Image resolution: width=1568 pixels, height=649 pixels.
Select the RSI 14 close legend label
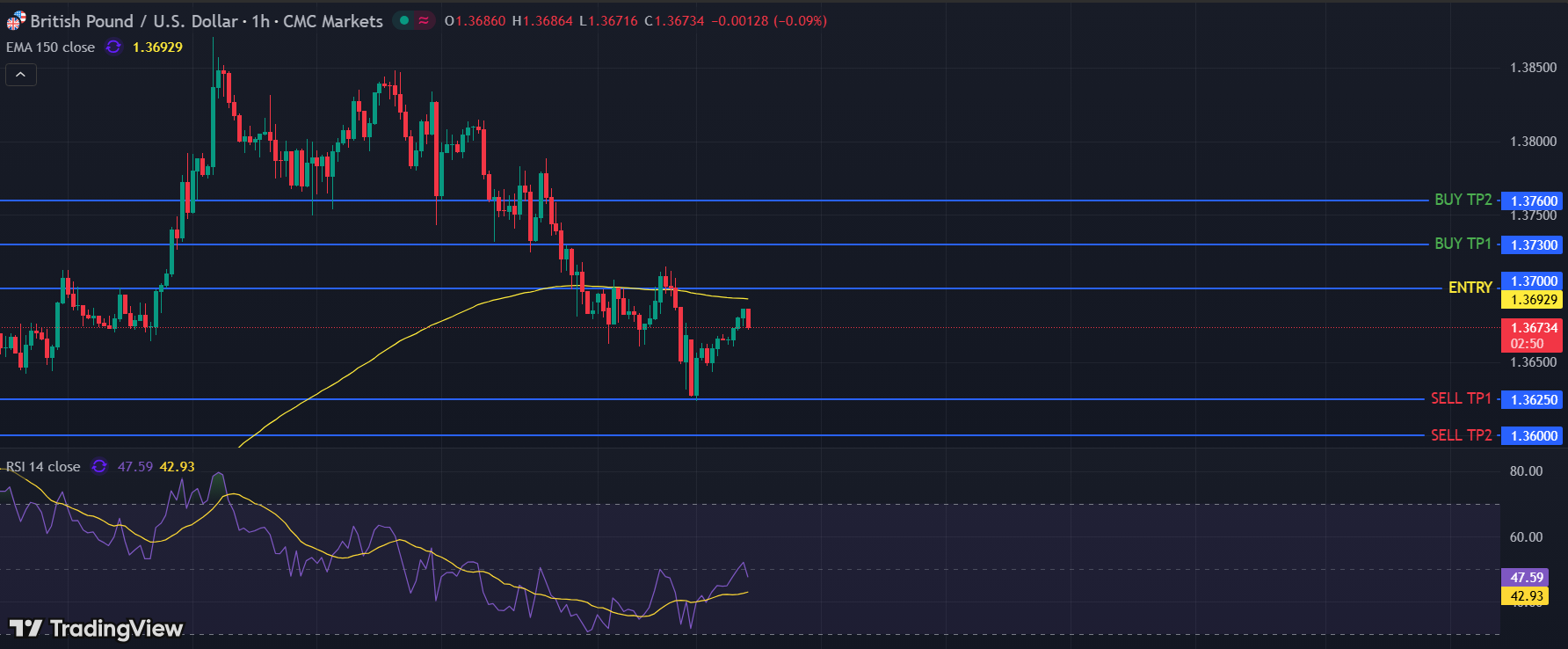click(x=43, y=466)
